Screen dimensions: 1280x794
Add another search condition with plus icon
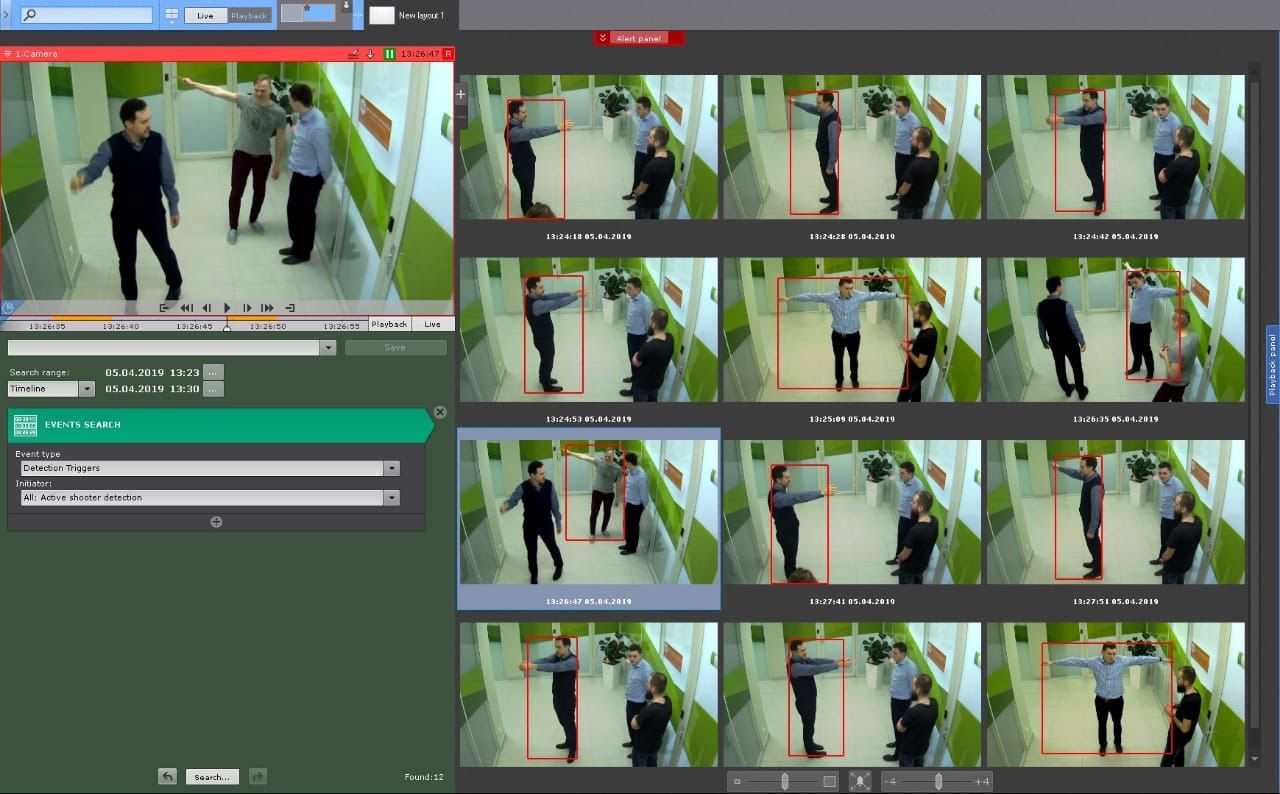coord(216,522)
